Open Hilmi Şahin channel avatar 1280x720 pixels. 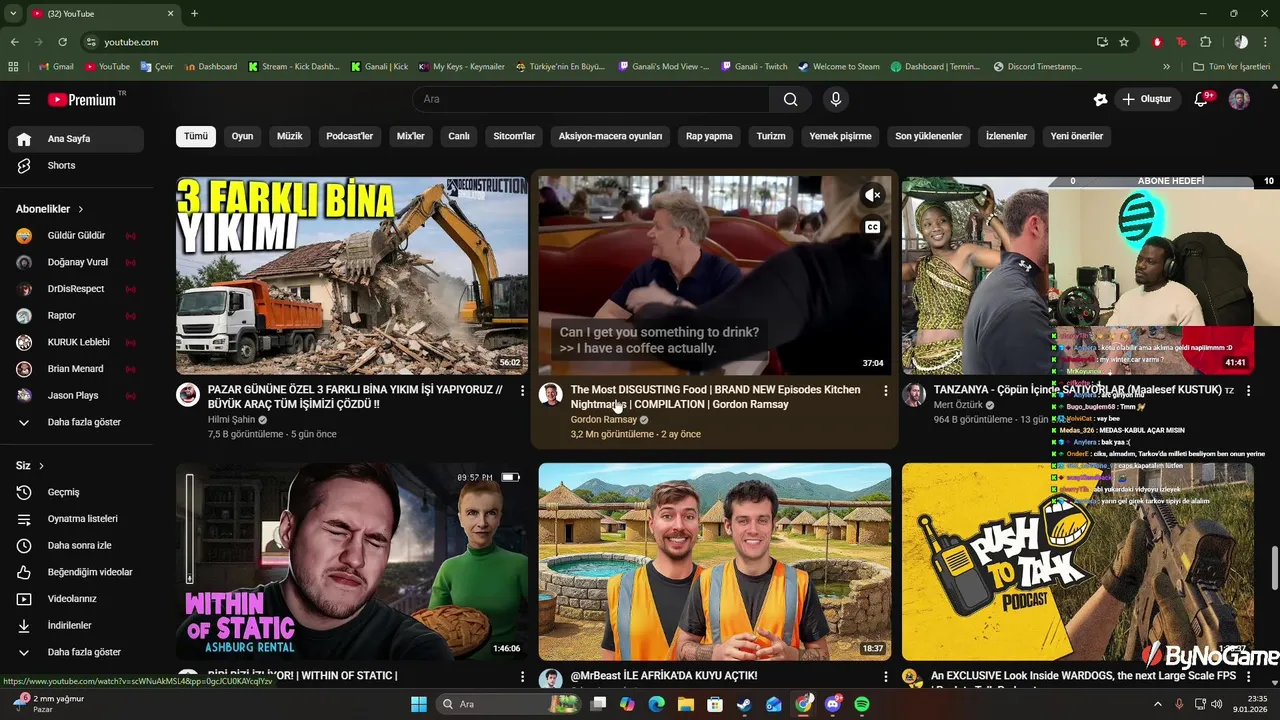click(x=188, y=394)
